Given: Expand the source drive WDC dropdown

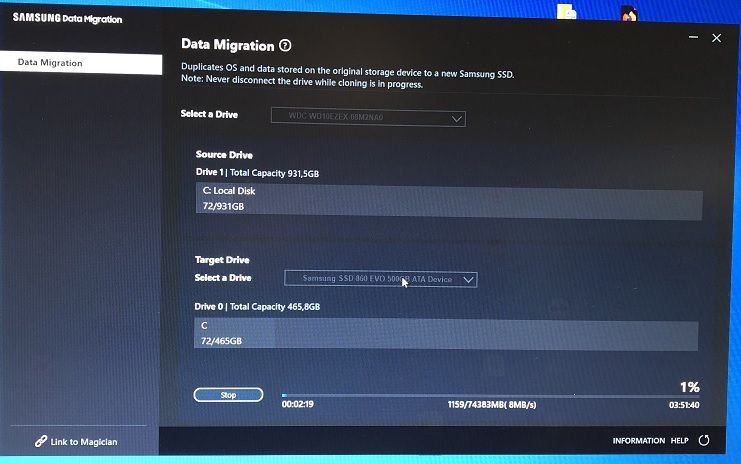Looking at the screenshot, I should (368, 118).
